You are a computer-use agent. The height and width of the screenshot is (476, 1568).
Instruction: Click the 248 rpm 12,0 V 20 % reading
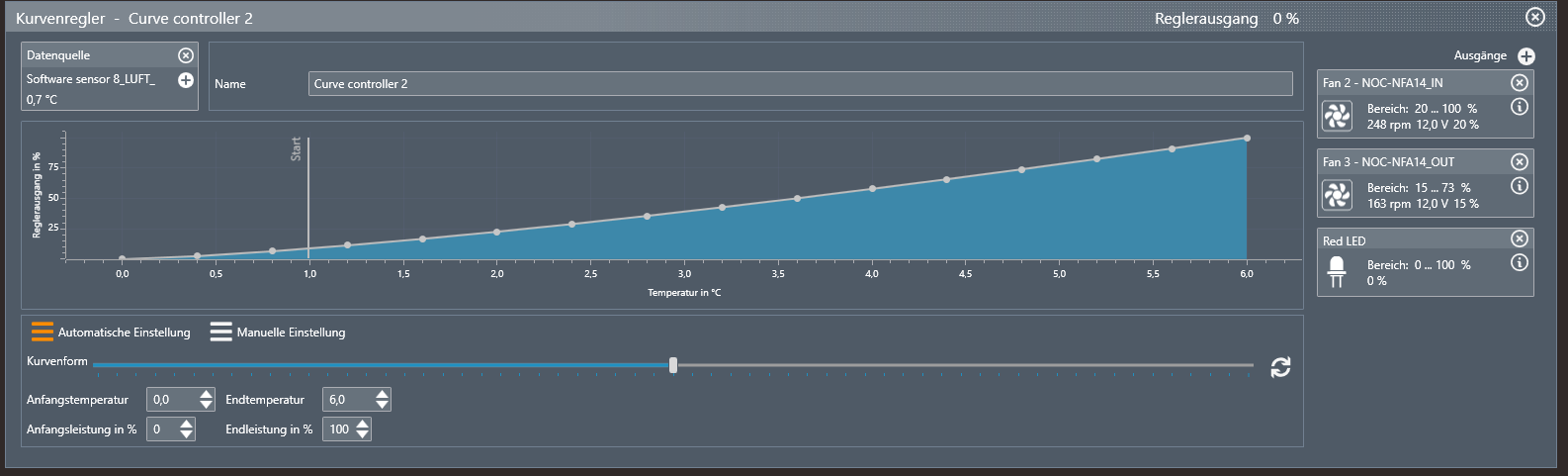coord(1423,125)
